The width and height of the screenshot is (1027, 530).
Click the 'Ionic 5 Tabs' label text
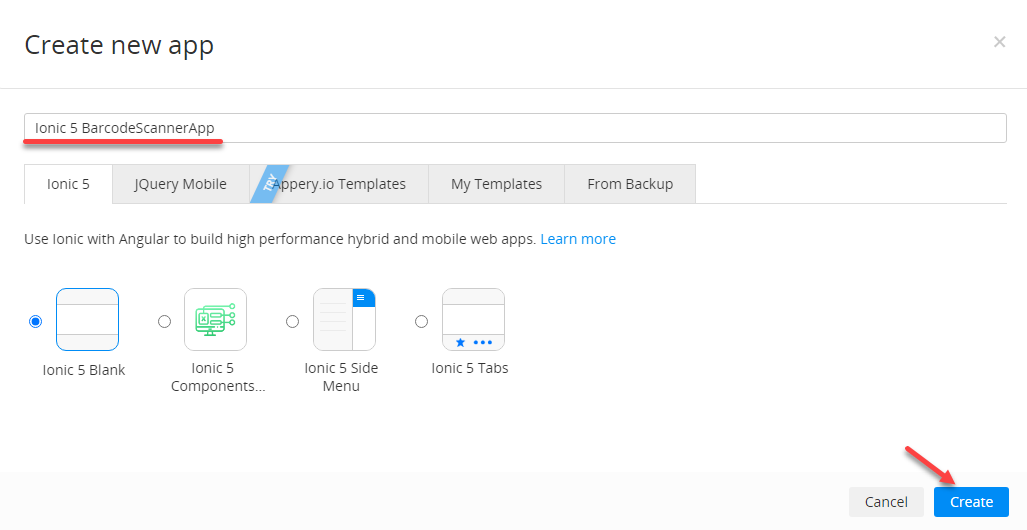point(470,368)
